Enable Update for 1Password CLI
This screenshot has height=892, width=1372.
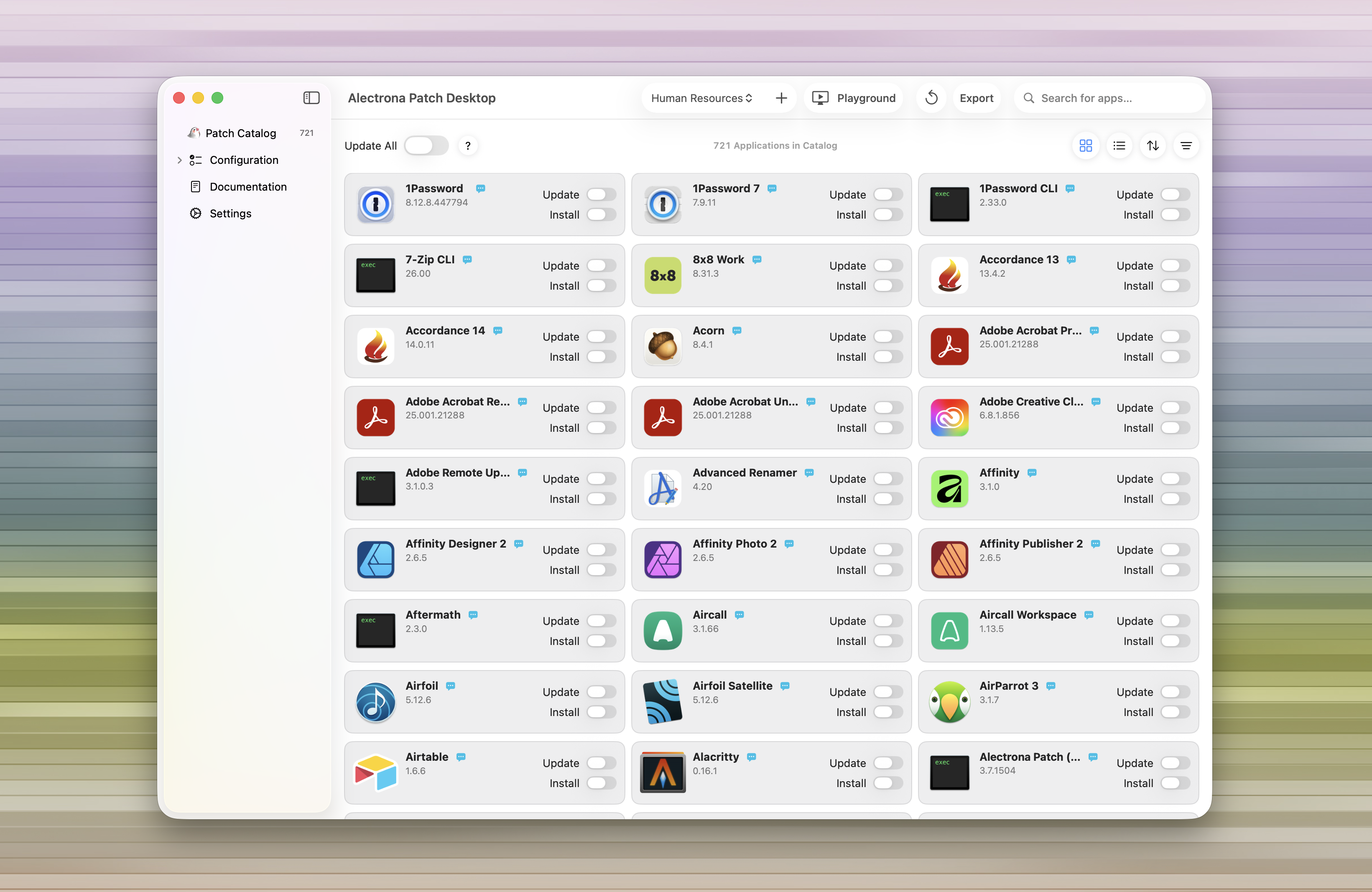point(1175,195)
